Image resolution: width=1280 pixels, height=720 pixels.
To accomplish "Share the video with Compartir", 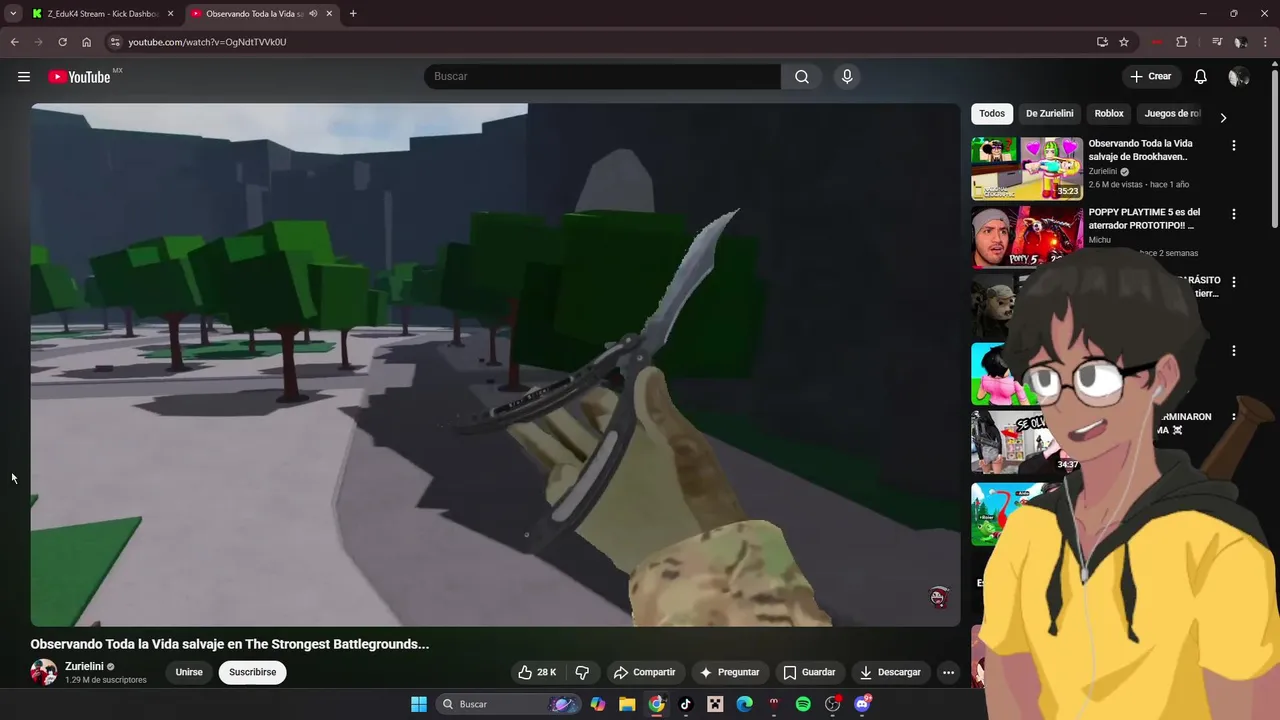I will tap(644, 672).
